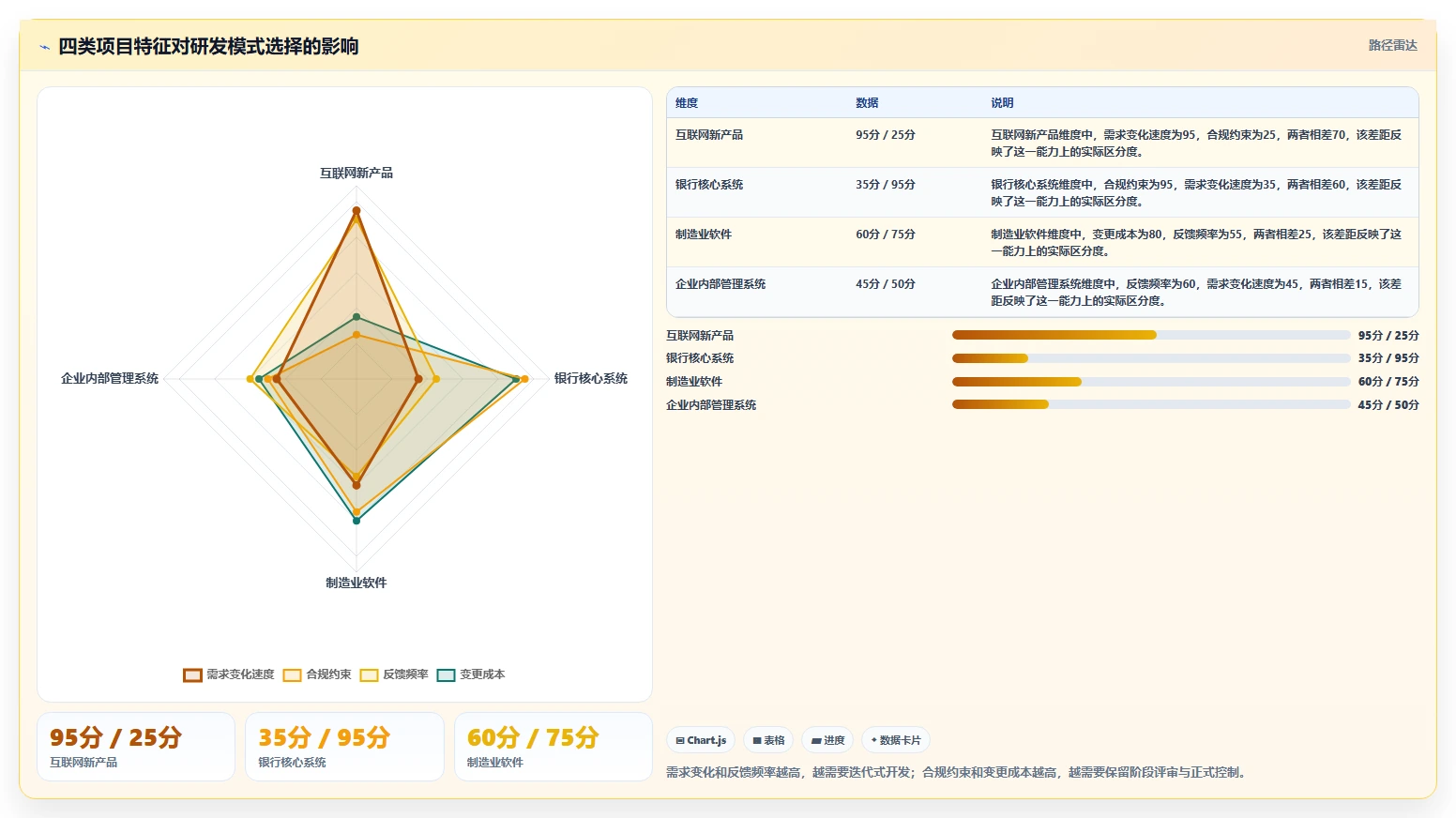Click the header icon beside the title
This screenshot has width=1456, height=818.
click(x=44, y=47)
